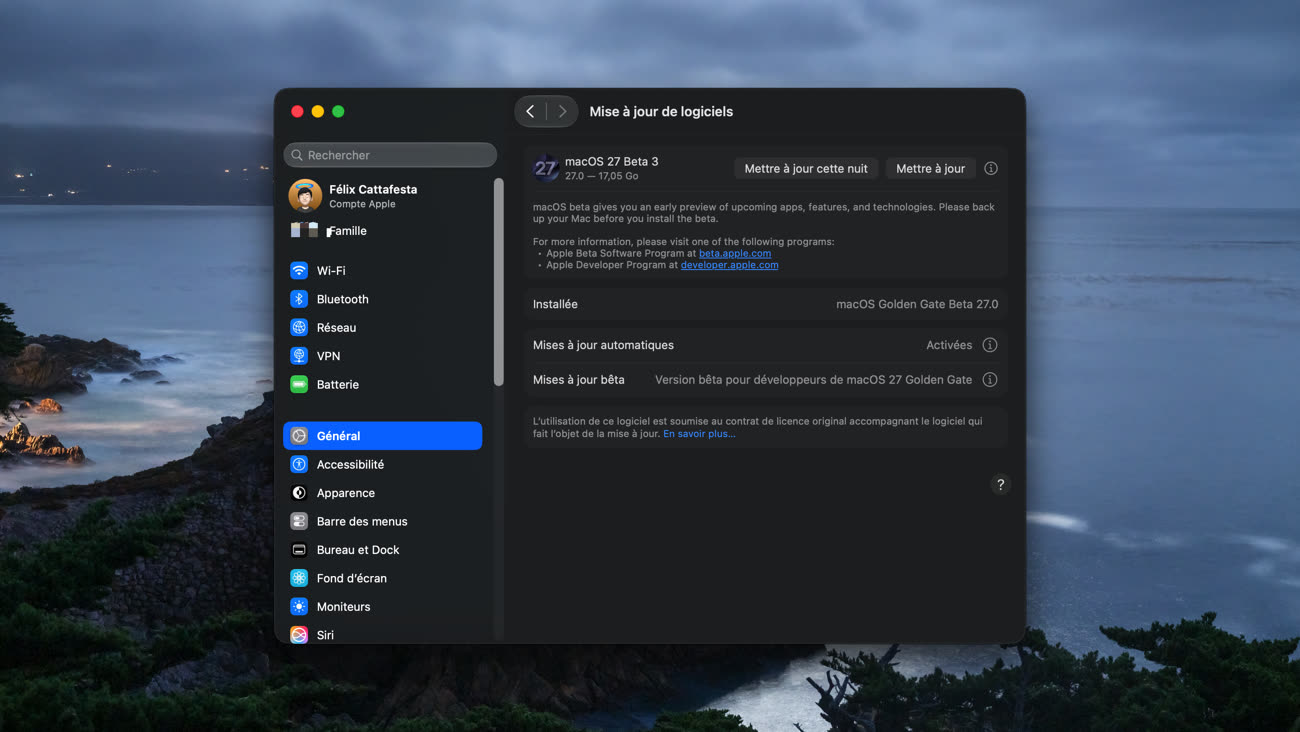
Task: Open Wi-Fi settings icon in sidebar
Action: pyautogui.click(x=299, y=271)
